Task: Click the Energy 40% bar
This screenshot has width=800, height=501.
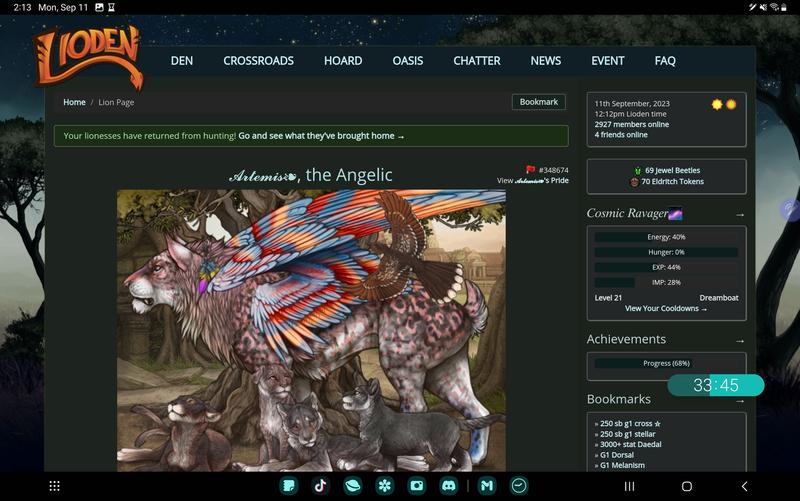Action: pyautogui.click(x=666, y=237)
